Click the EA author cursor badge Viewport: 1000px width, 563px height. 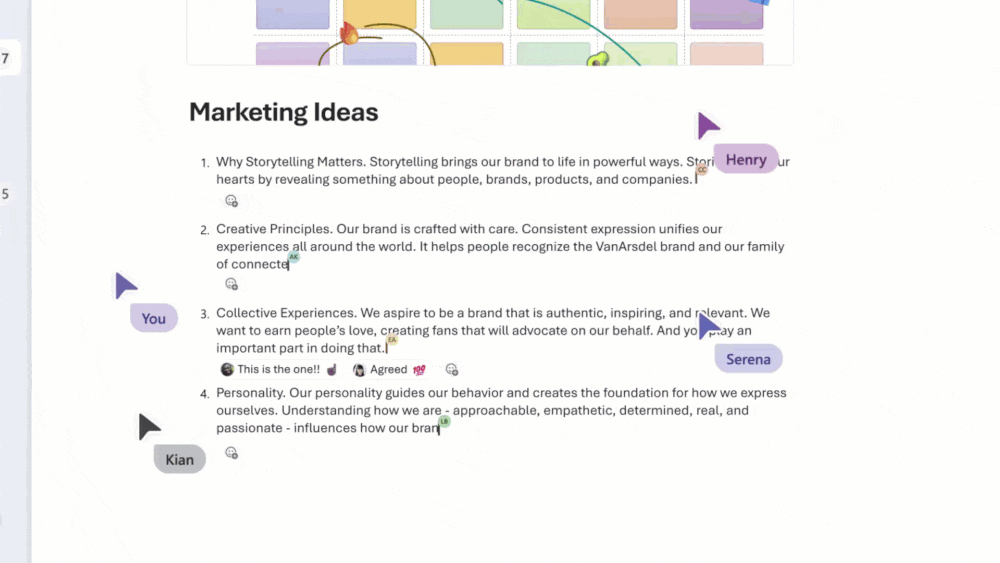click(392, 340)
